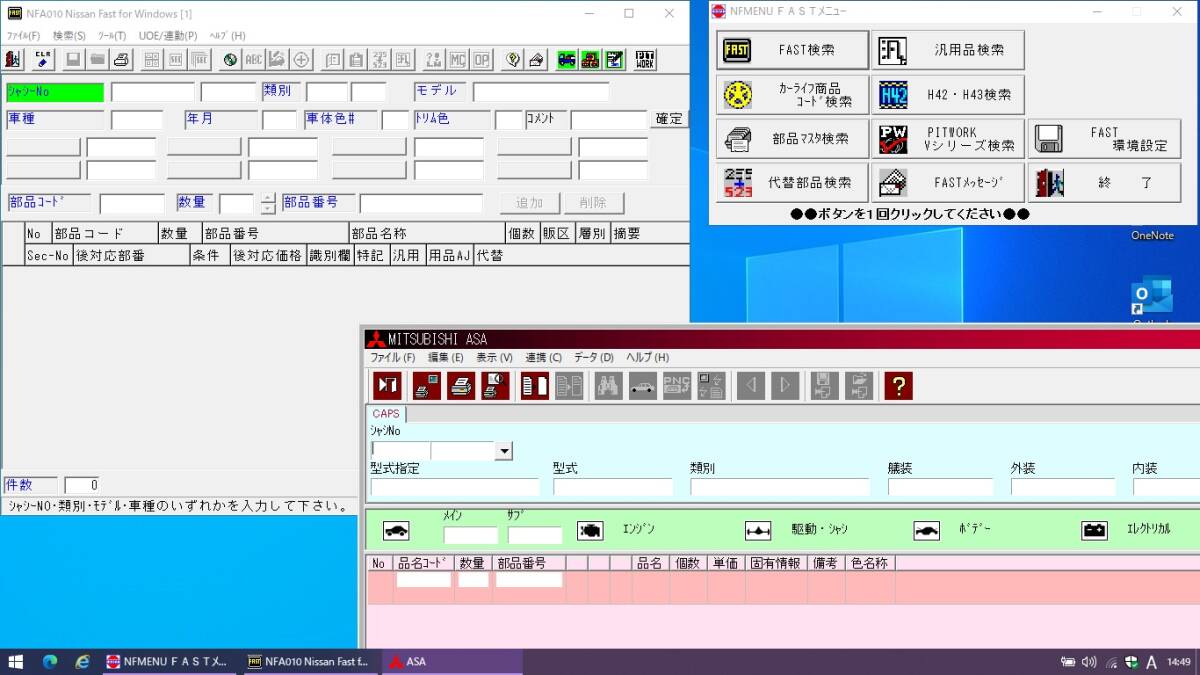The height and width of the screenshot is (675, 1200).
Task: Click the eraser icon in Nissan Fast toolbar
Action: click(536, 59)
